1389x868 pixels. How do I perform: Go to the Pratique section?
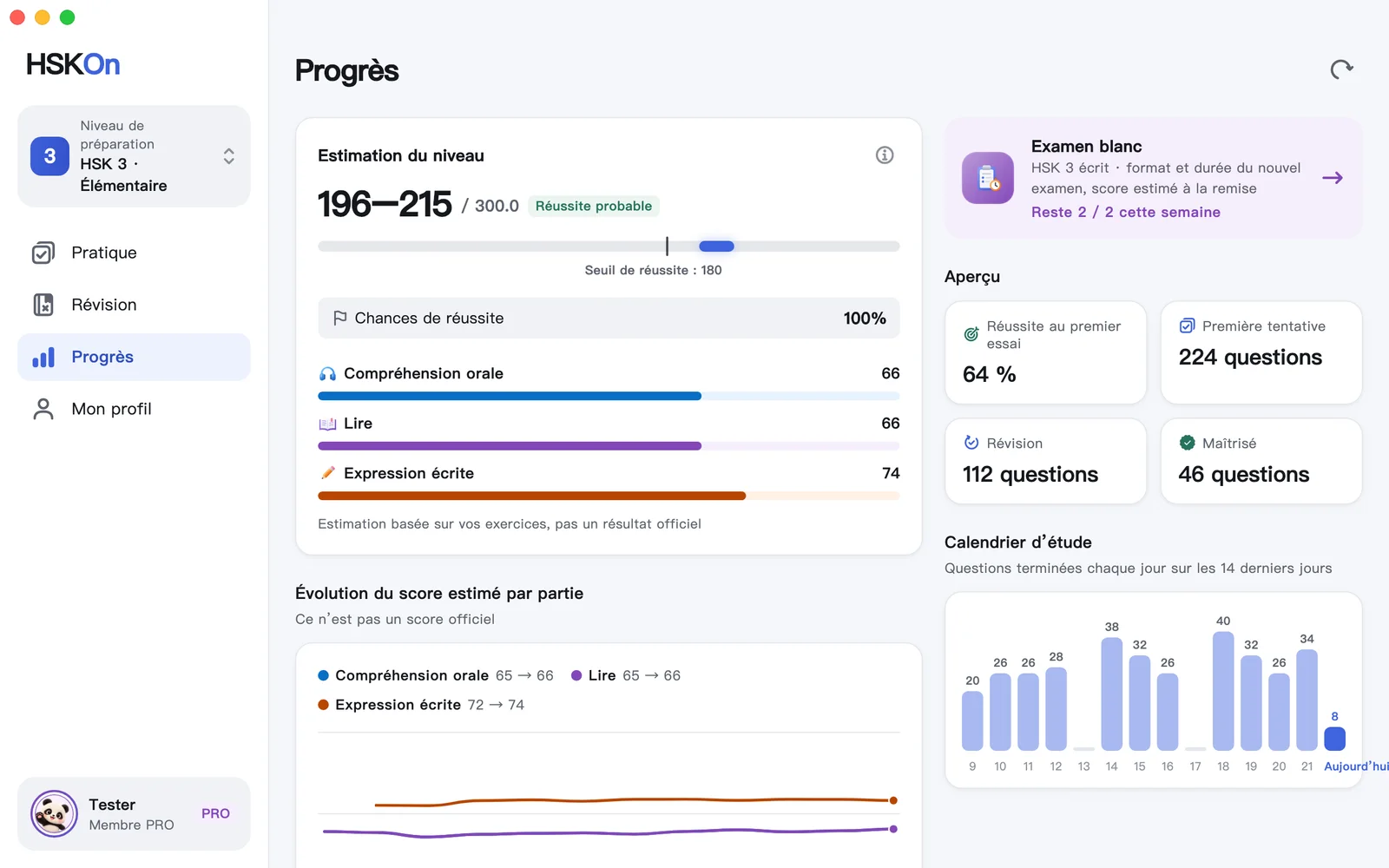[x=134, y=253]
